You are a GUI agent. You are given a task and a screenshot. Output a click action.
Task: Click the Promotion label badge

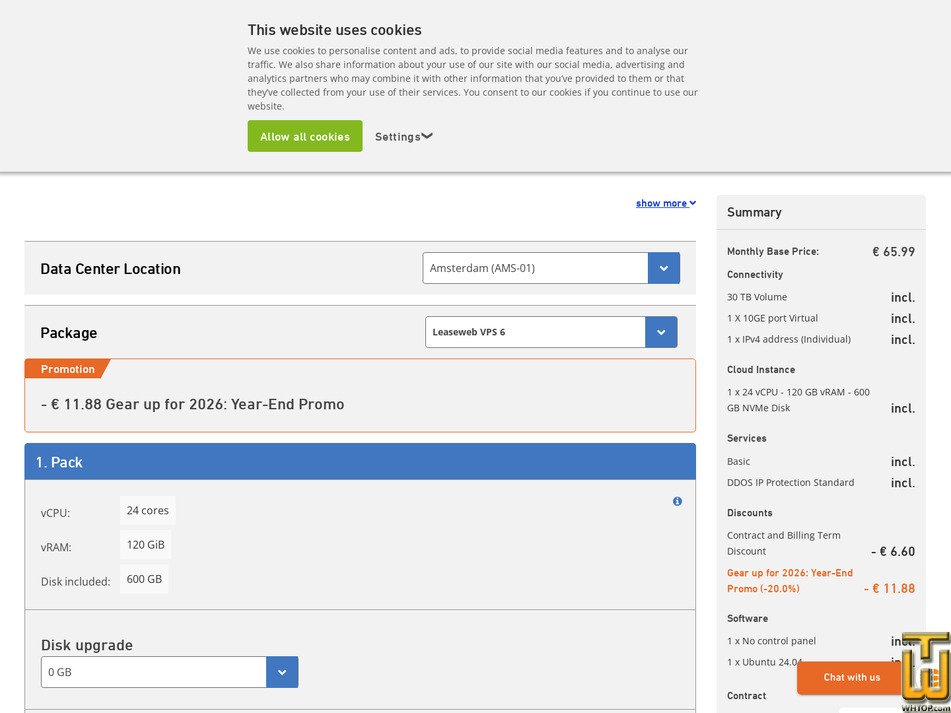[x=67, y=369]
